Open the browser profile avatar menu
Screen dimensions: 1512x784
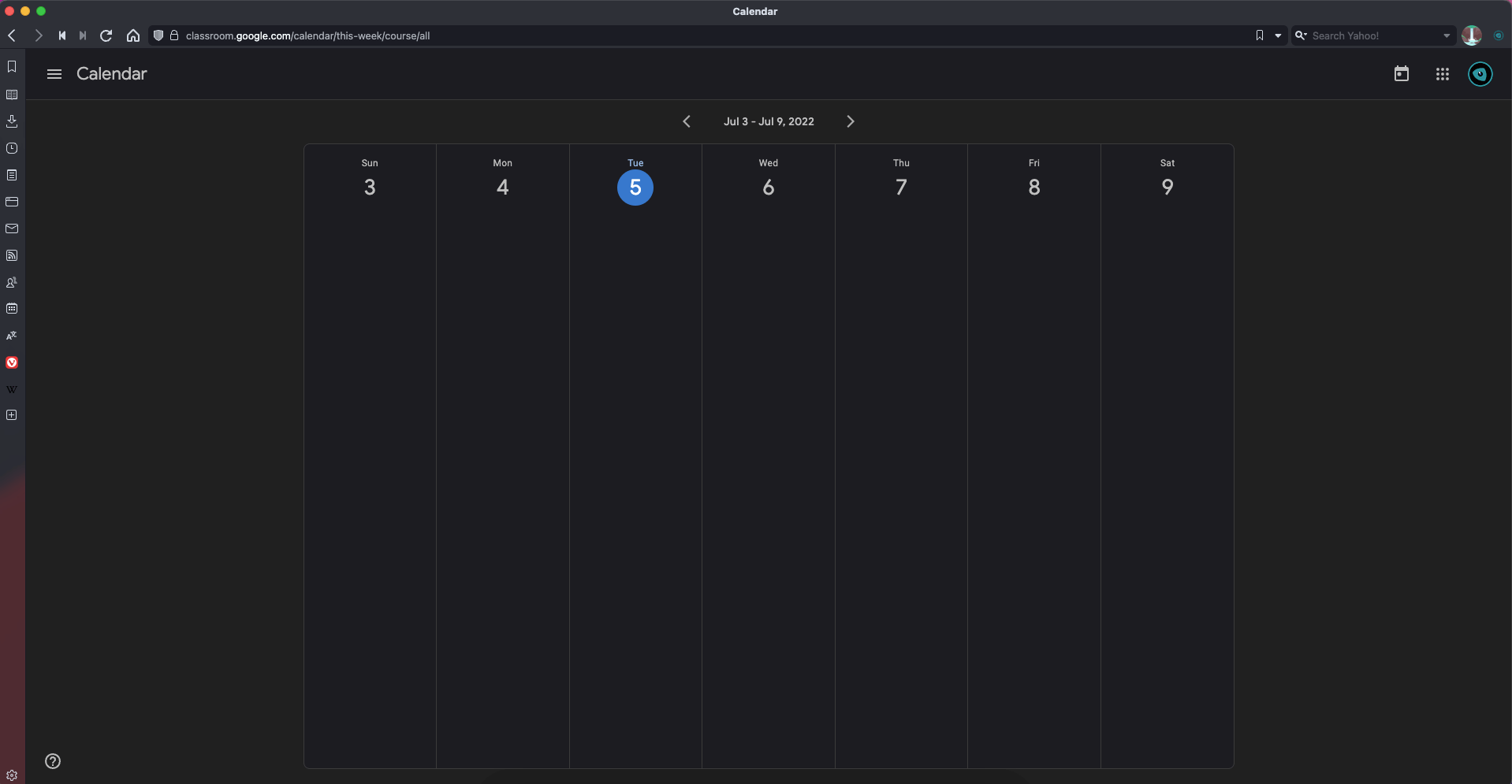pos(1472,35)
